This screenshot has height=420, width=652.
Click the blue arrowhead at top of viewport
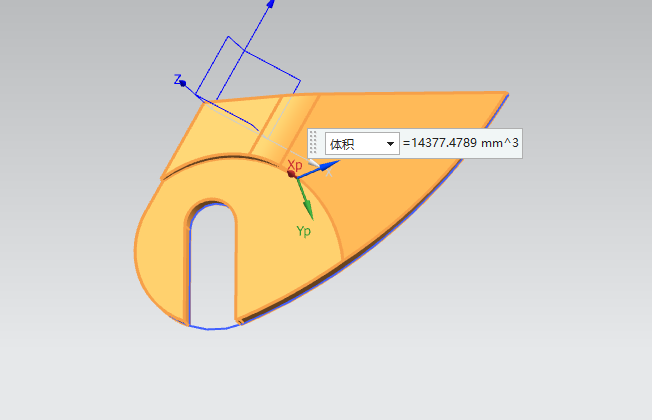click(x=270, y=4)
